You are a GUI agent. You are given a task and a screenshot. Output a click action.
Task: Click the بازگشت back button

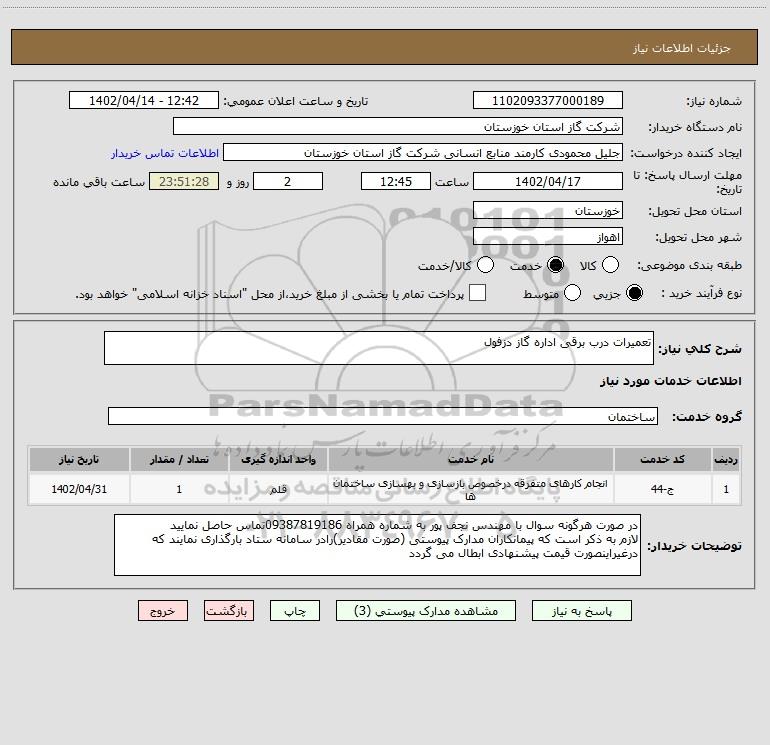pos(229,611)
